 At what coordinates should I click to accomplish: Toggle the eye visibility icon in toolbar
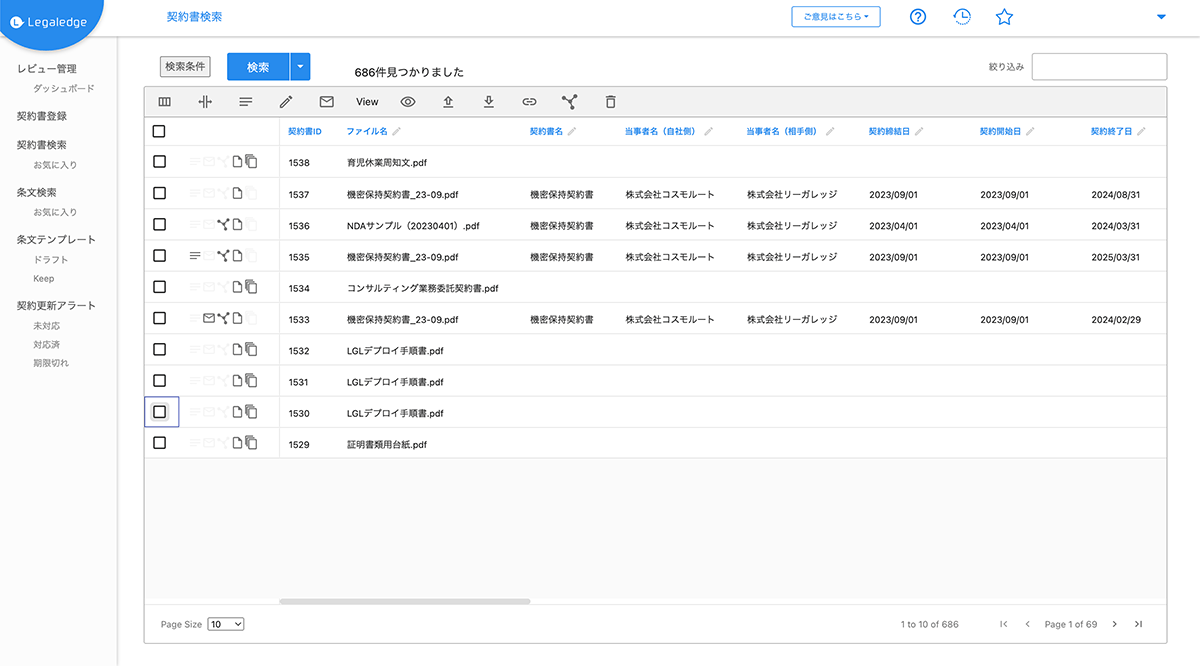pos(408,102)
